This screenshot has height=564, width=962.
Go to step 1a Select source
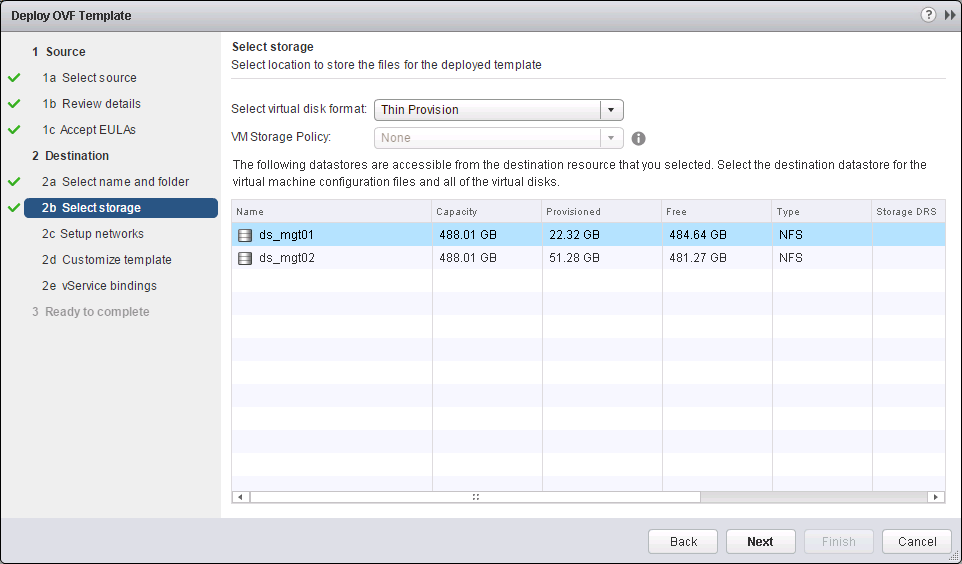point(99,78)
